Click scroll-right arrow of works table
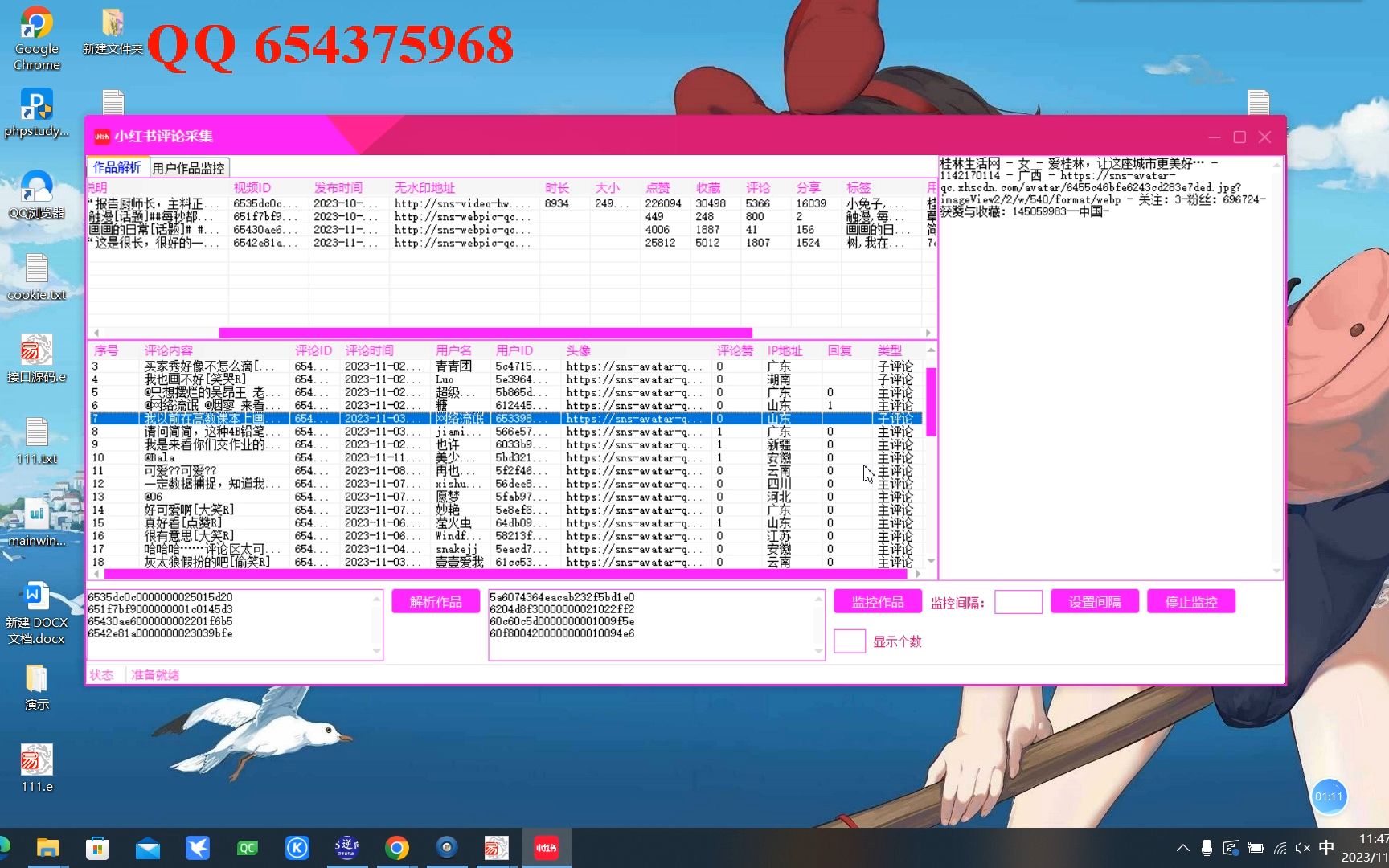Image resolution: width=1389 pixels, height=868 pixels. [928, 332]
